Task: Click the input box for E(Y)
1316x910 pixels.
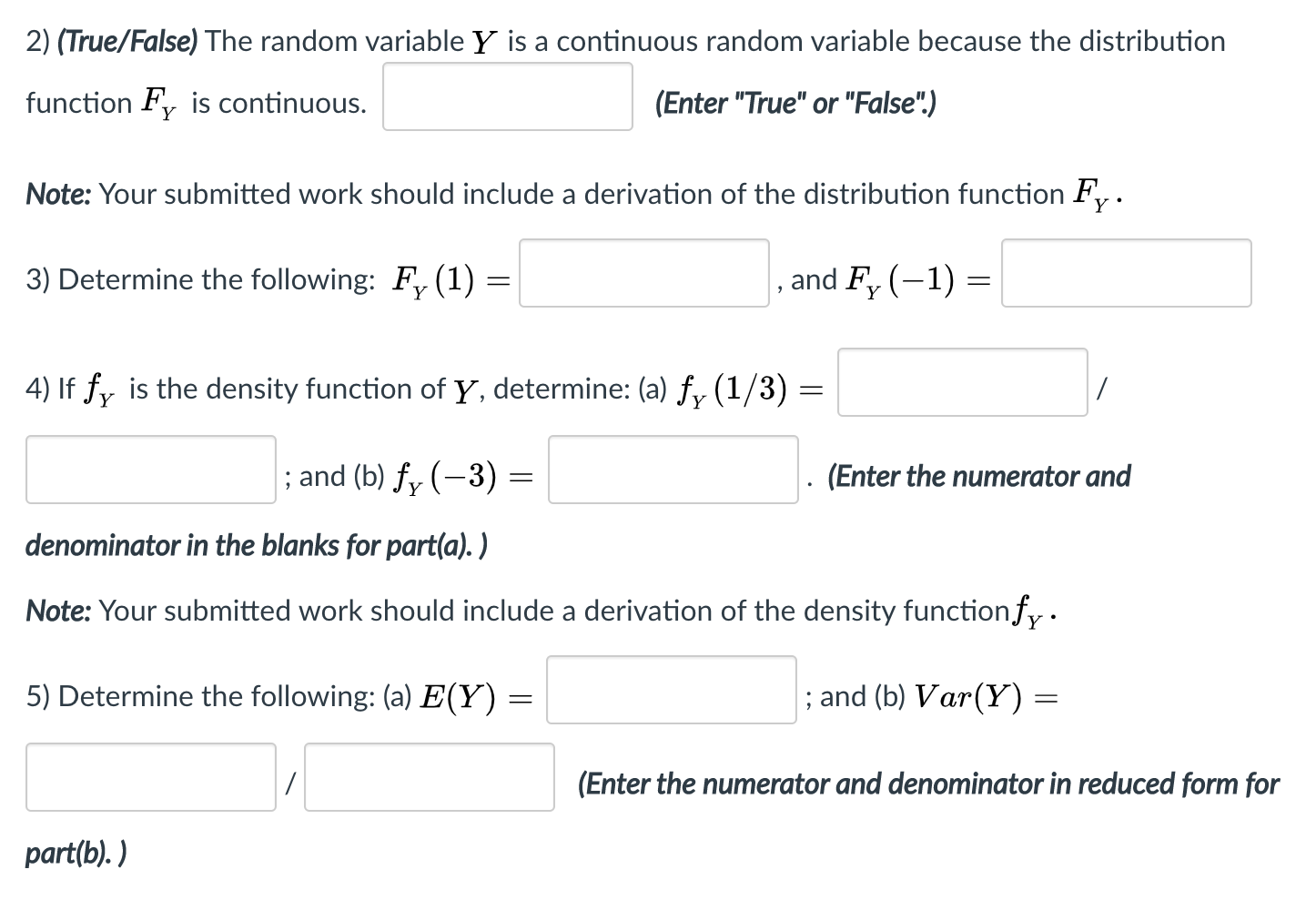Action: tap(671, 692)
